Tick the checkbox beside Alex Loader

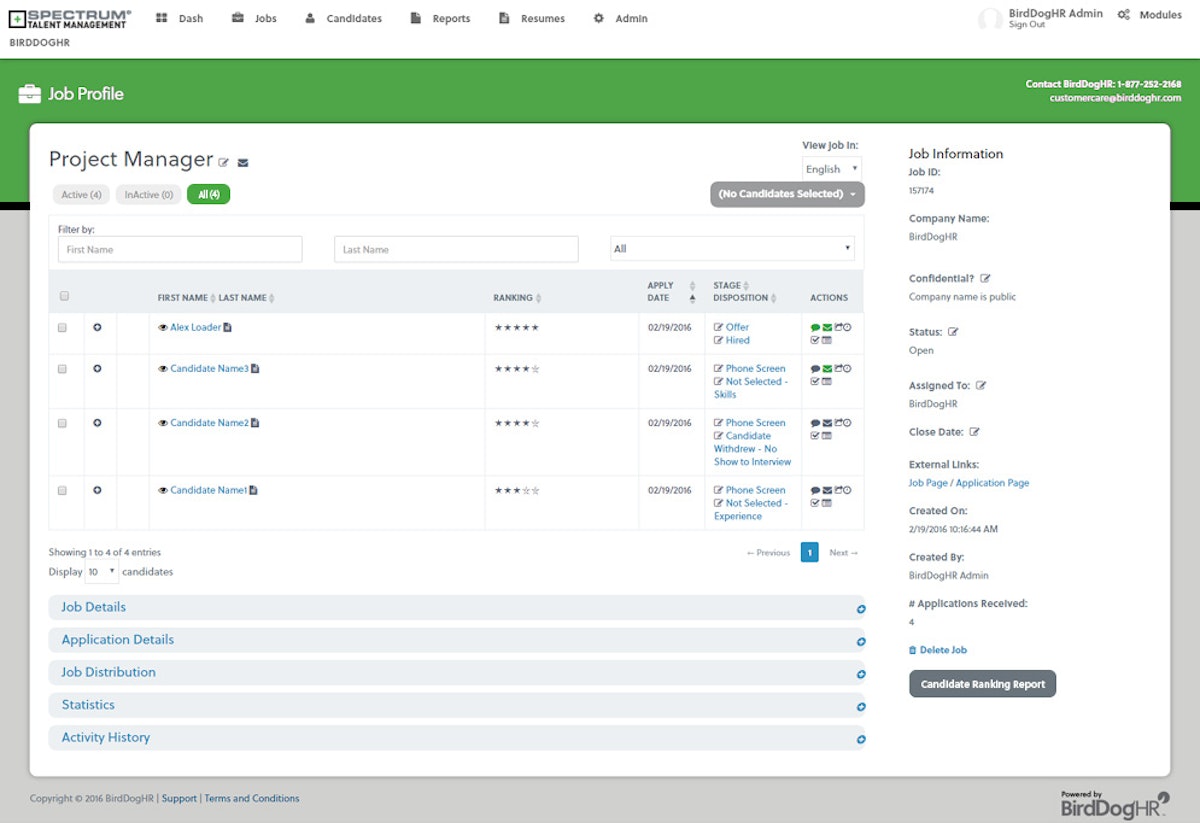(64, 327)
